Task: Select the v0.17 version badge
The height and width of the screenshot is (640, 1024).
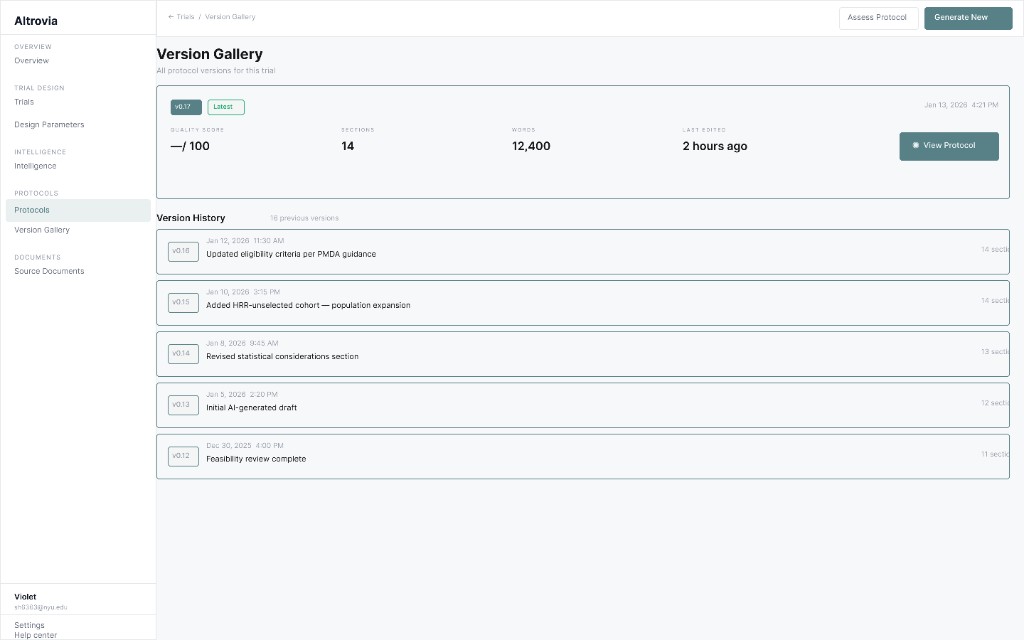Action: (185, 106)
